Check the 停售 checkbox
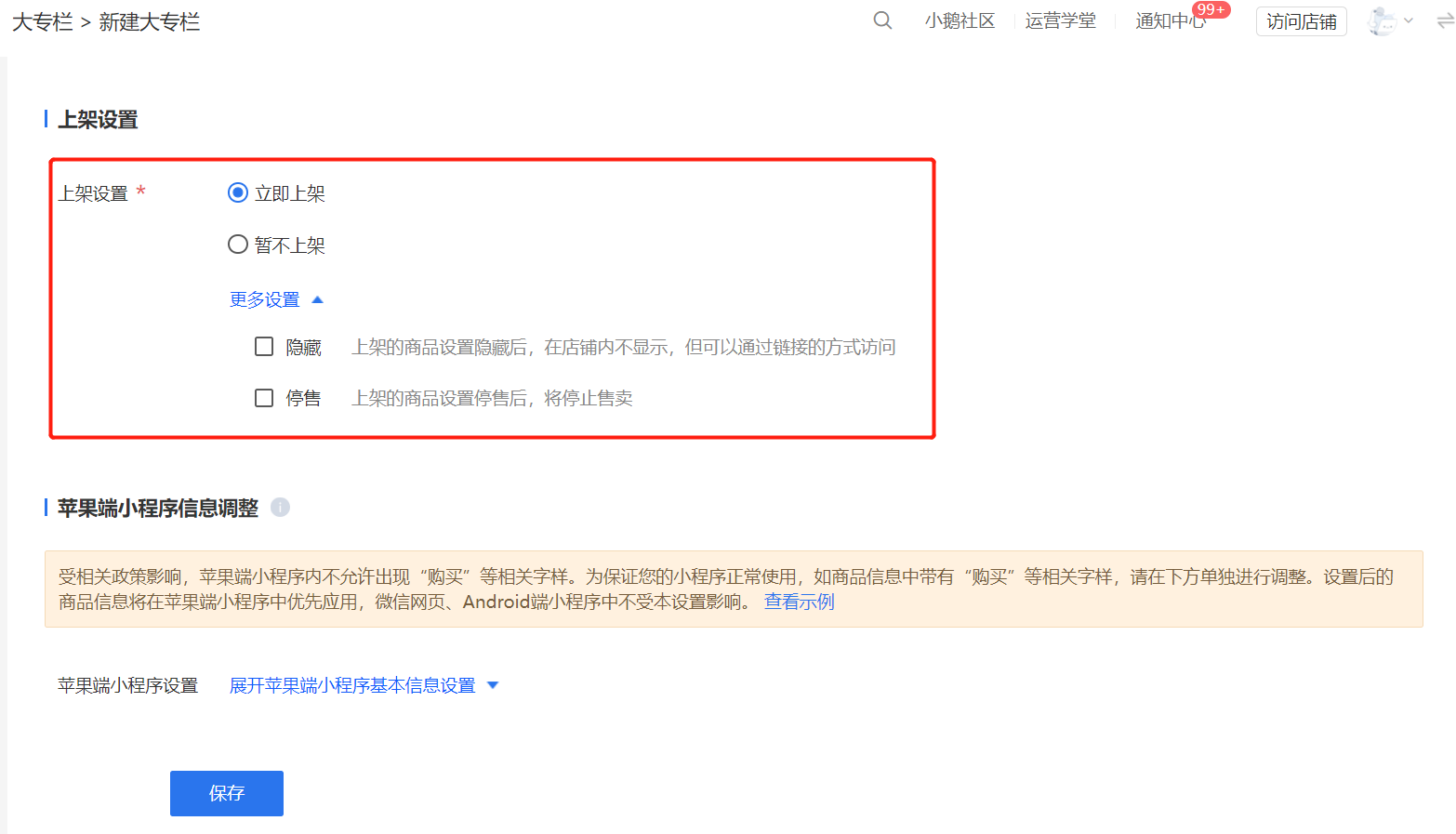 pos(264,398)
